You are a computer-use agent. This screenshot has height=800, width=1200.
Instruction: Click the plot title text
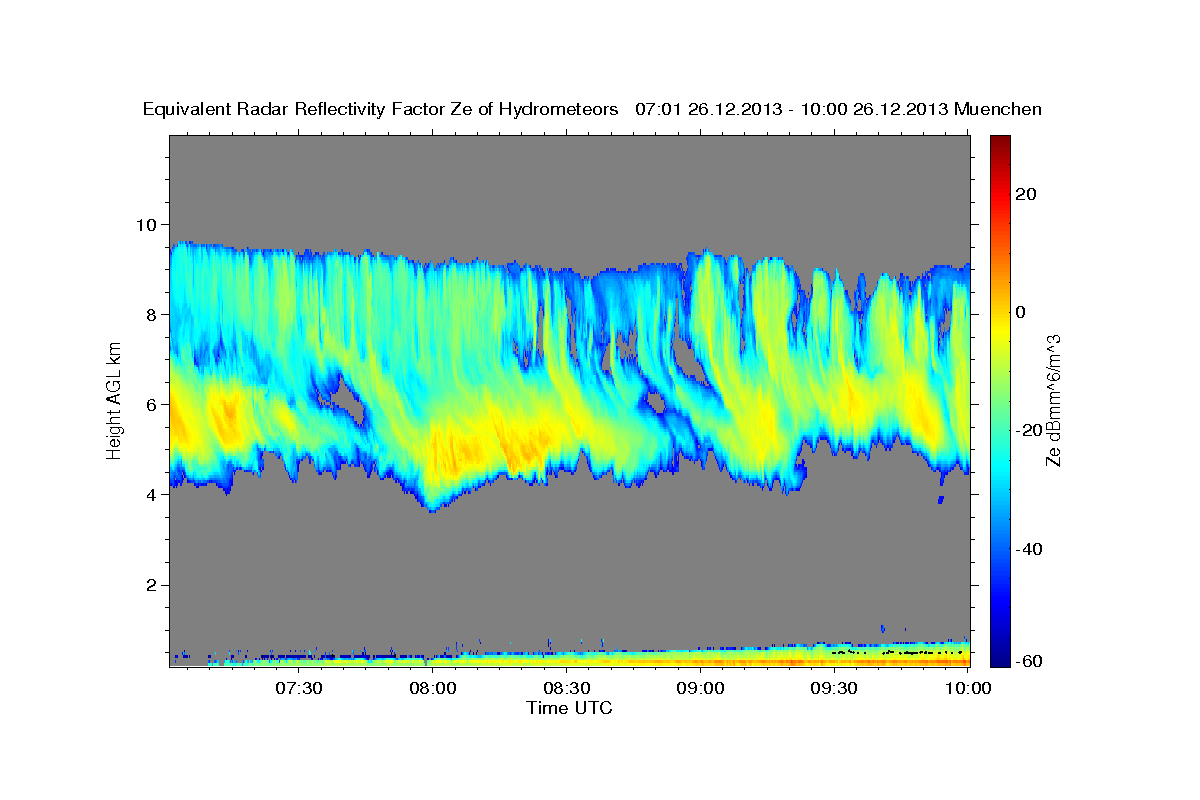(x=592, y=110)
